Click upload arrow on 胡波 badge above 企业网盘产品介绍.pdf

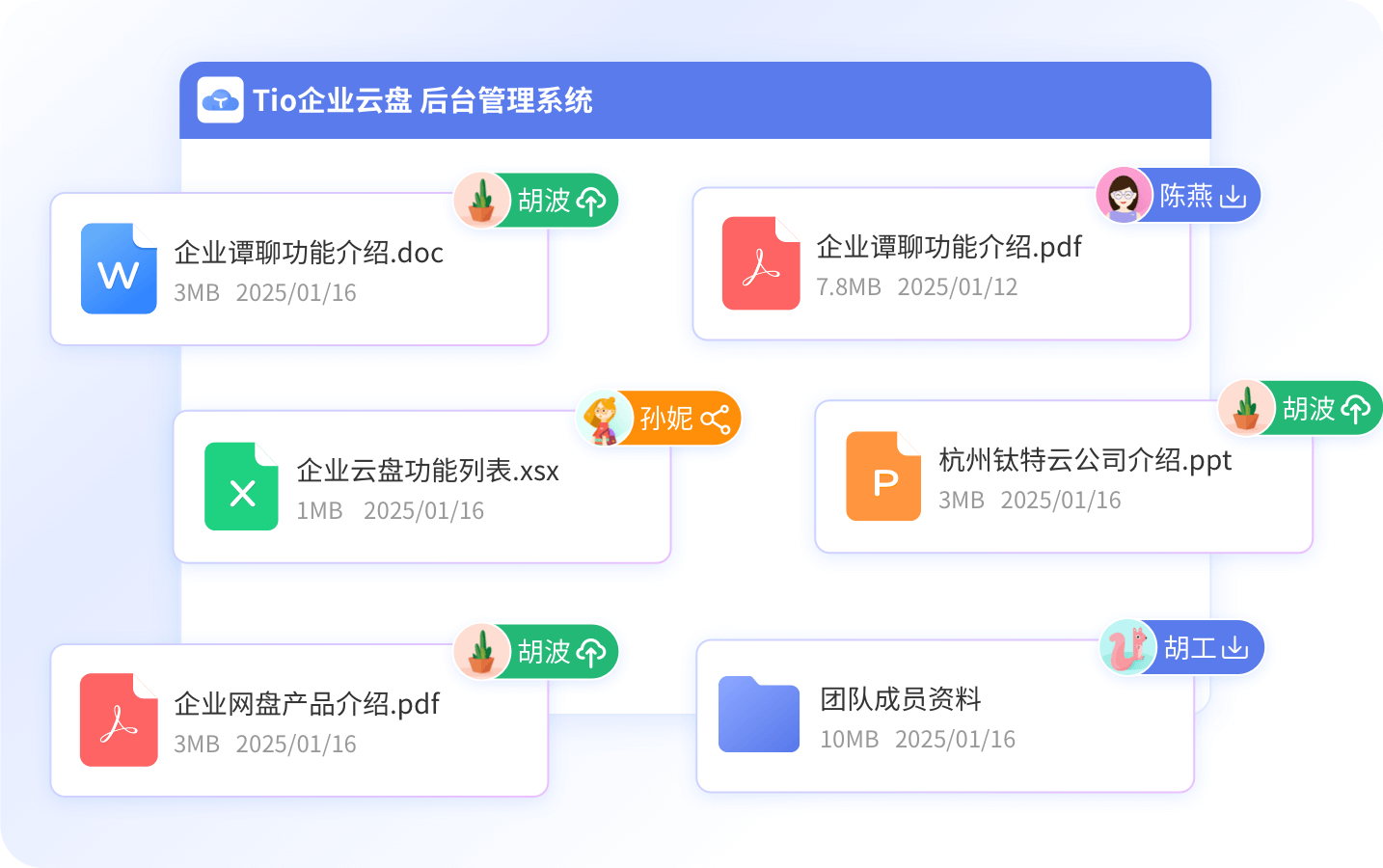click(590, 652)
